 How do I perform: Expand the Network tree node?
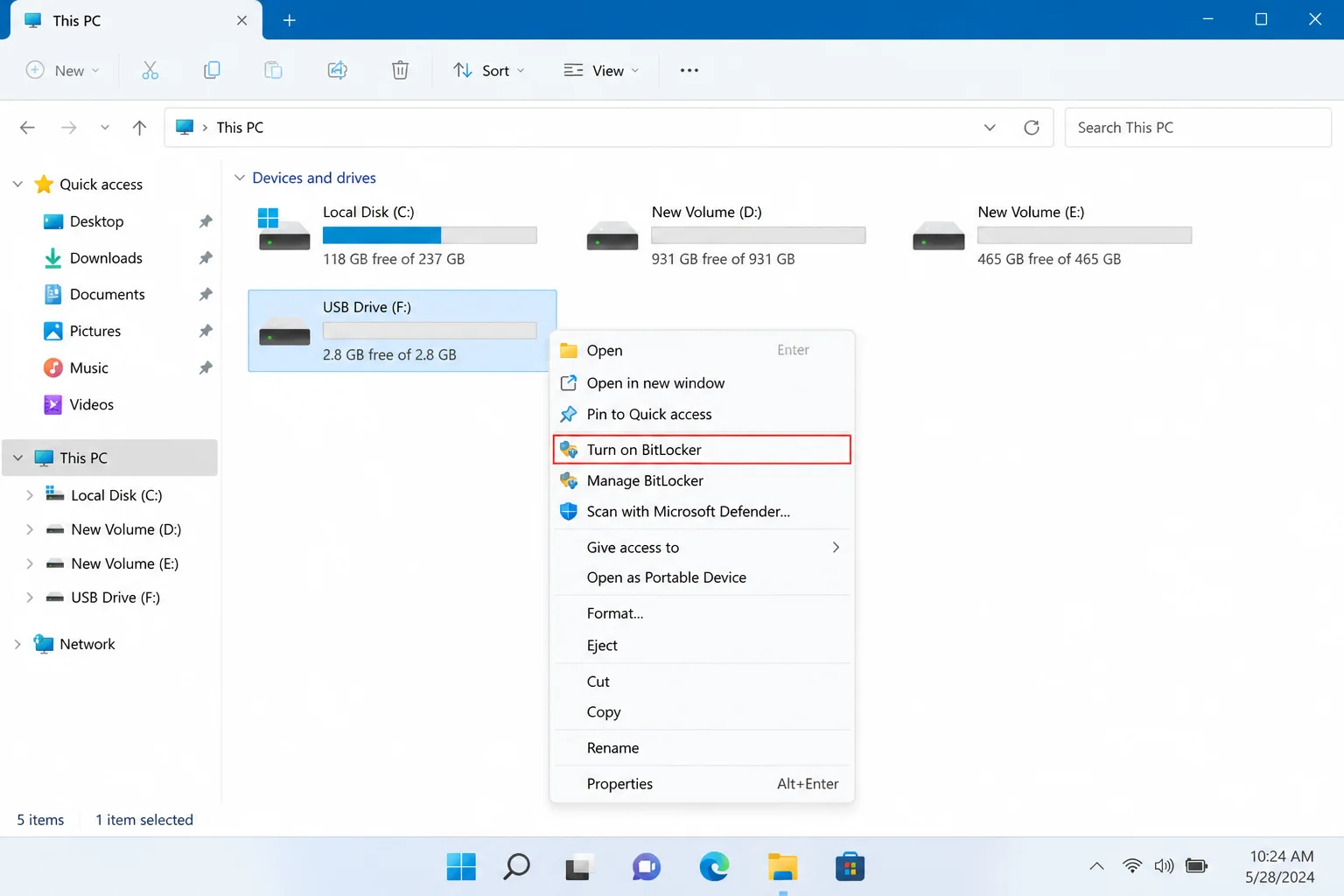tap(17, 644)
